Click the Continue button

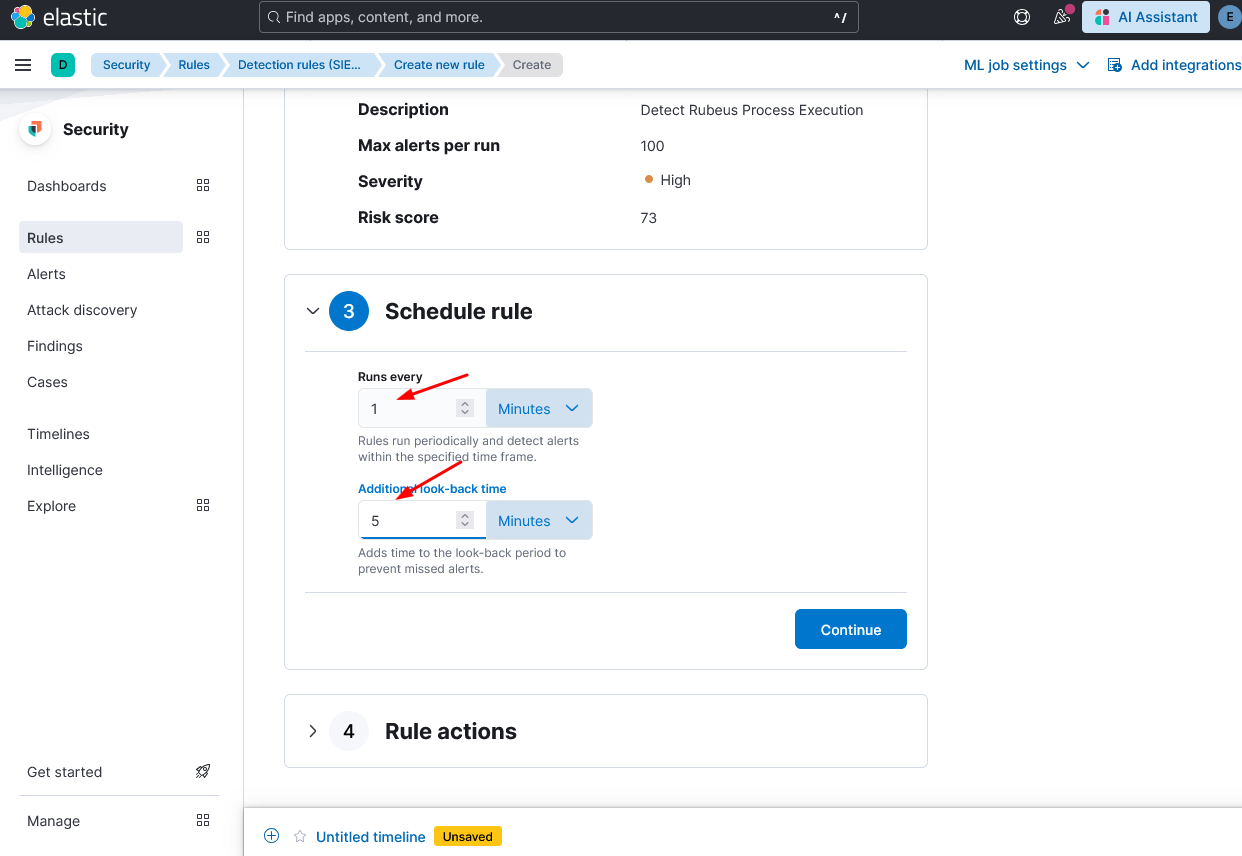pos(850,630)
